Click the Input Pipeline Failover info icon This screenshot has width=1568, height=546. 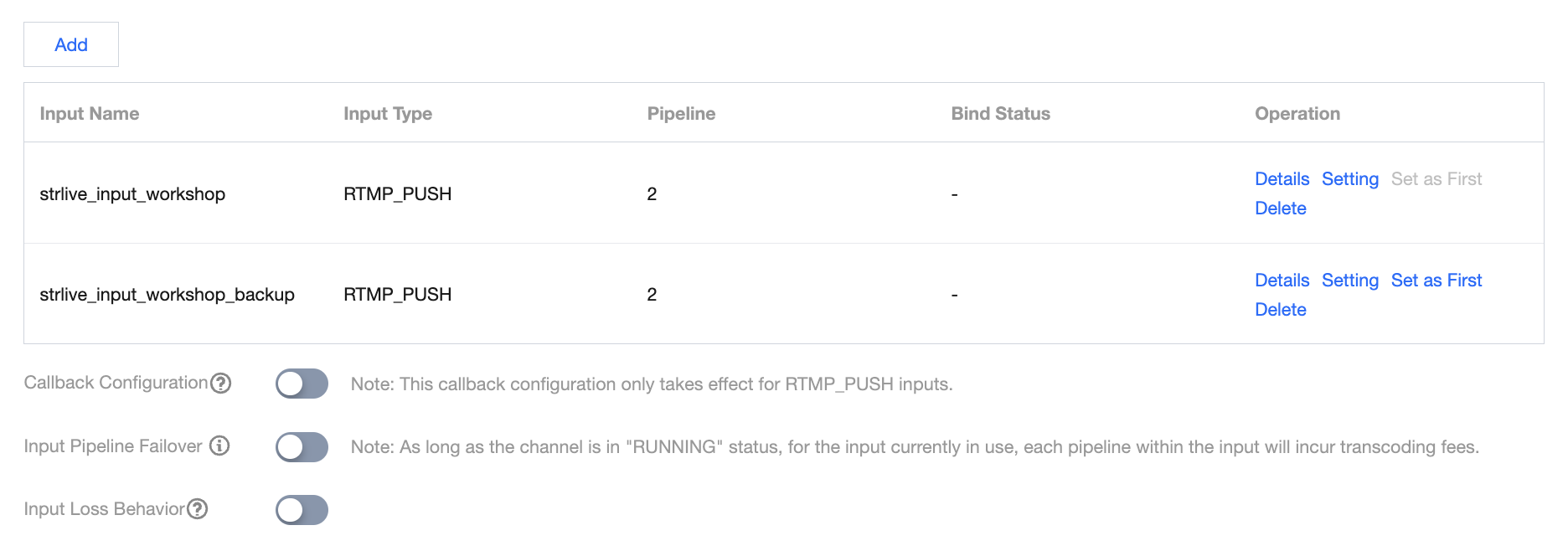(219, 446)
